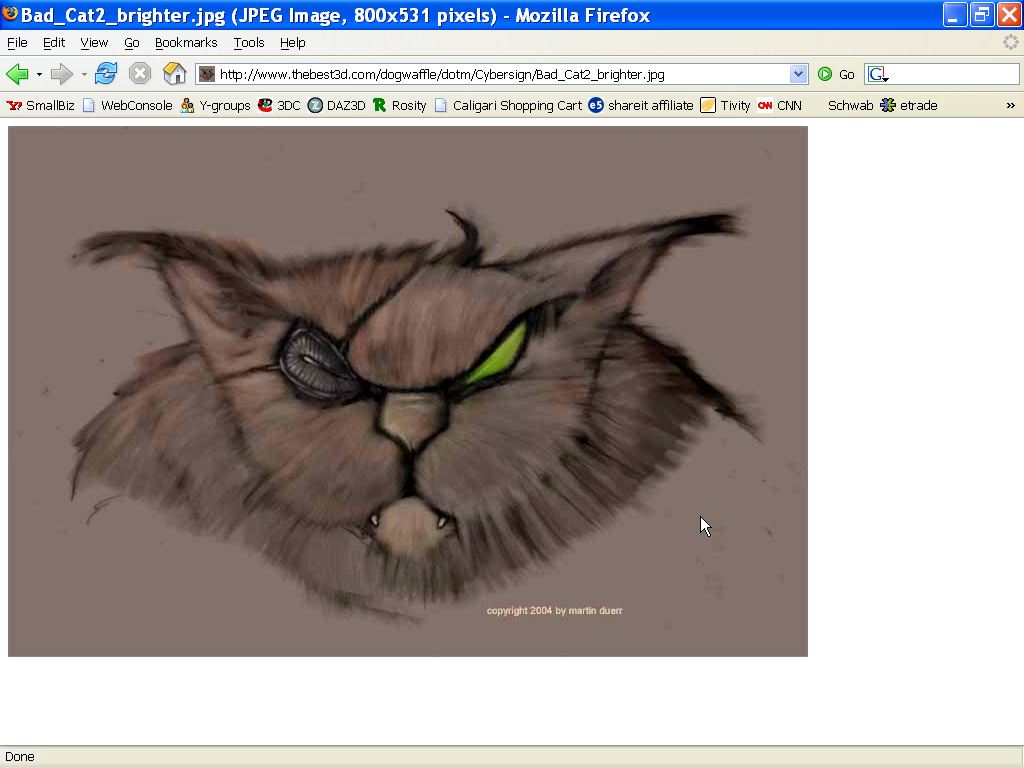Viewport: 1024px width, 768px height.
Task: Click in the URL address field
Action: tap(500, 74)
